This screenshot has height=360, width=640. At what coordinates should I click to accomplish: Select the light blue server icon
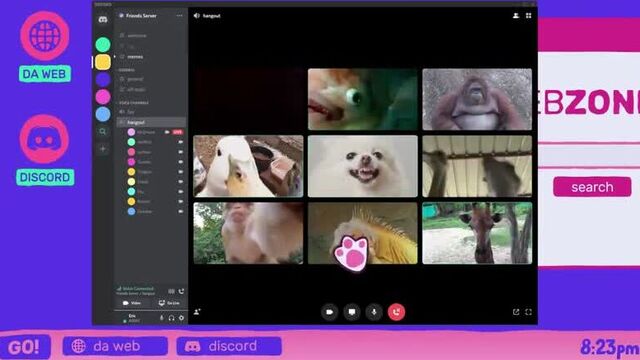[x=103, y=114]
